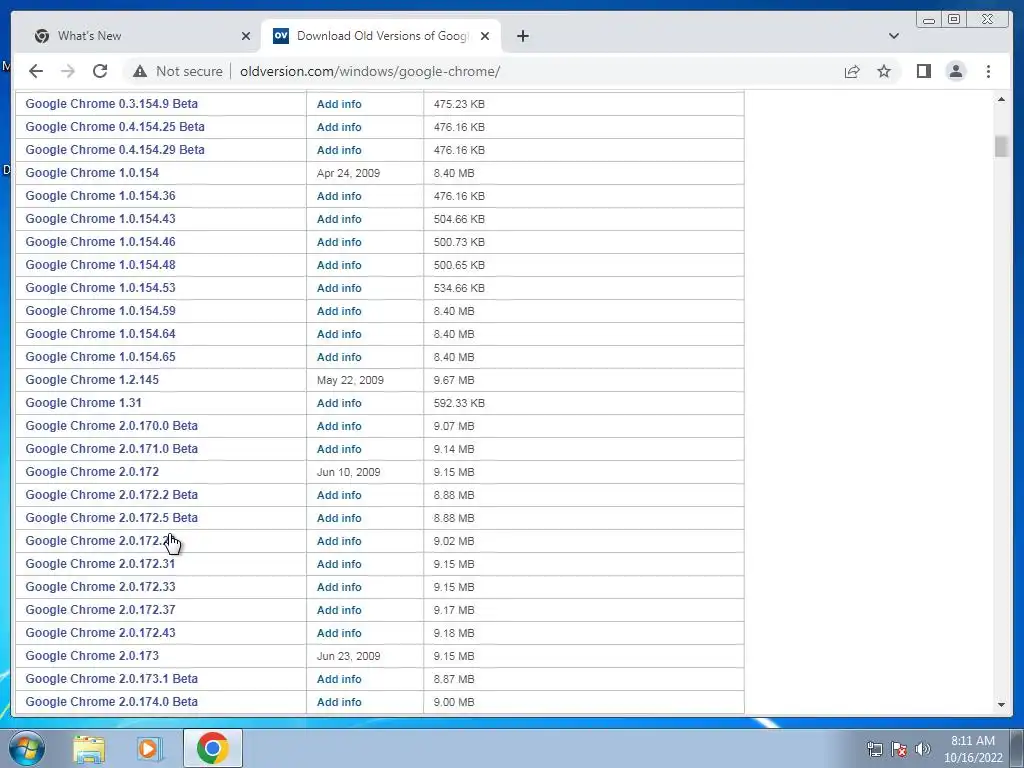1024x768 pixels.
Task: Open Google Chrome 2.0.171.0 Beta link
Action: pos(111,449)
